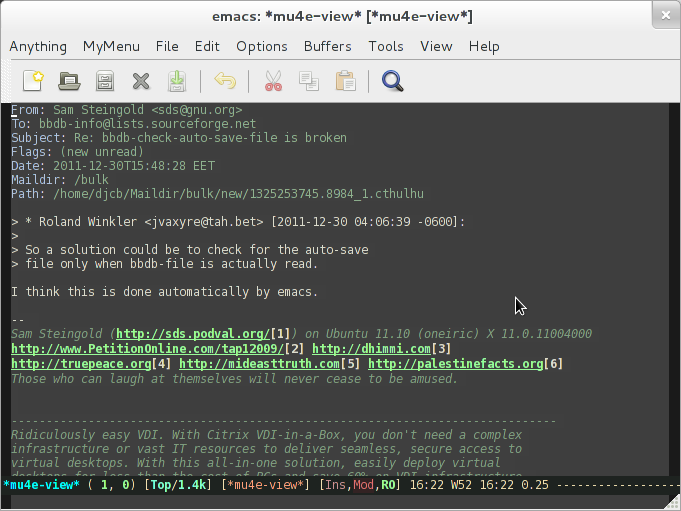Click the Undo arrow icon

point(226,81)
